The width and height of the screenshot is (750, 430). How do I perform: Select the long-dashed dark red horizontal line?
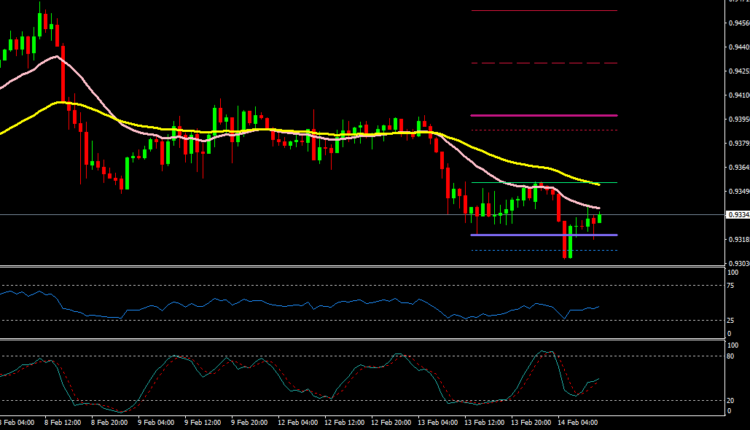click(x=543, y=63)
